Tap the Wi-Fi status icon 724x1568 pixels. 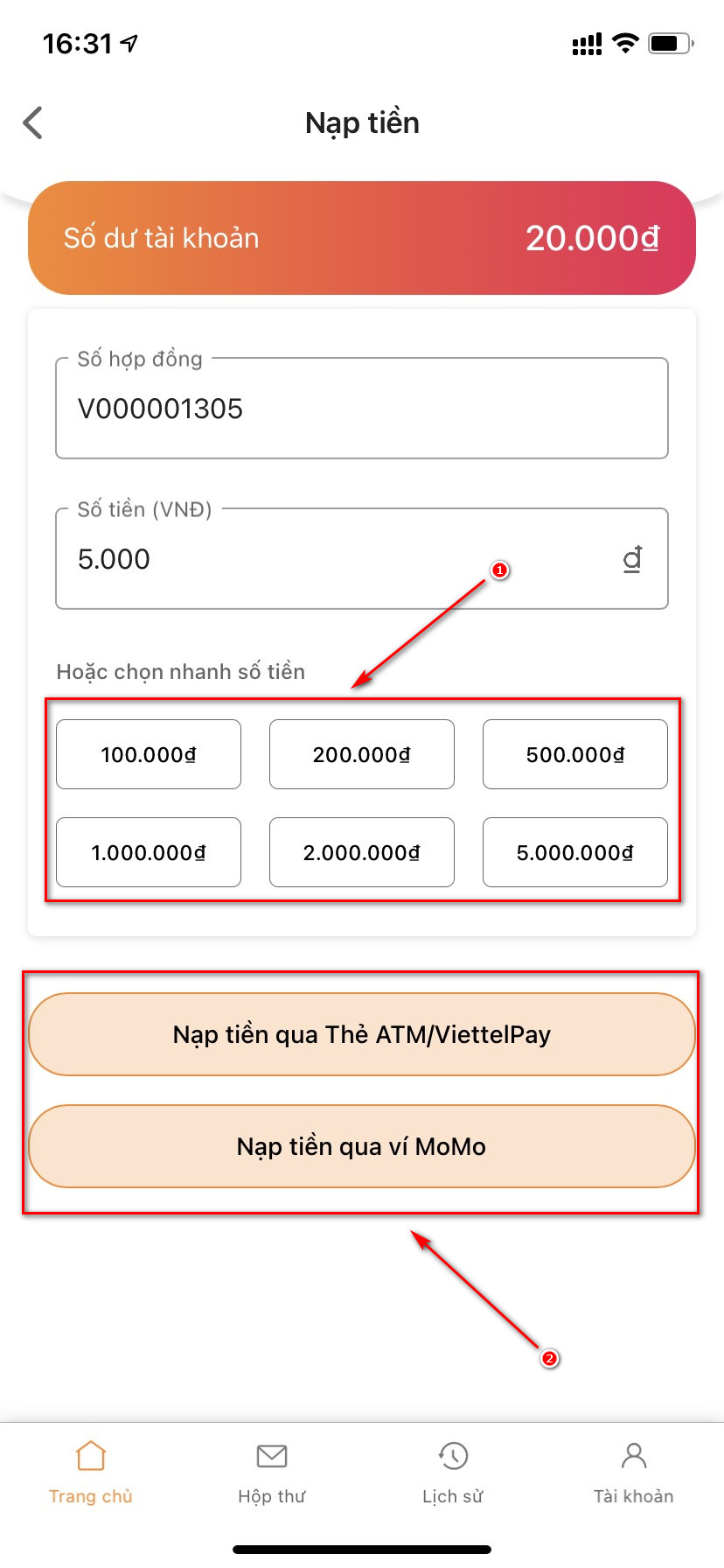click(x=625, y=43)
